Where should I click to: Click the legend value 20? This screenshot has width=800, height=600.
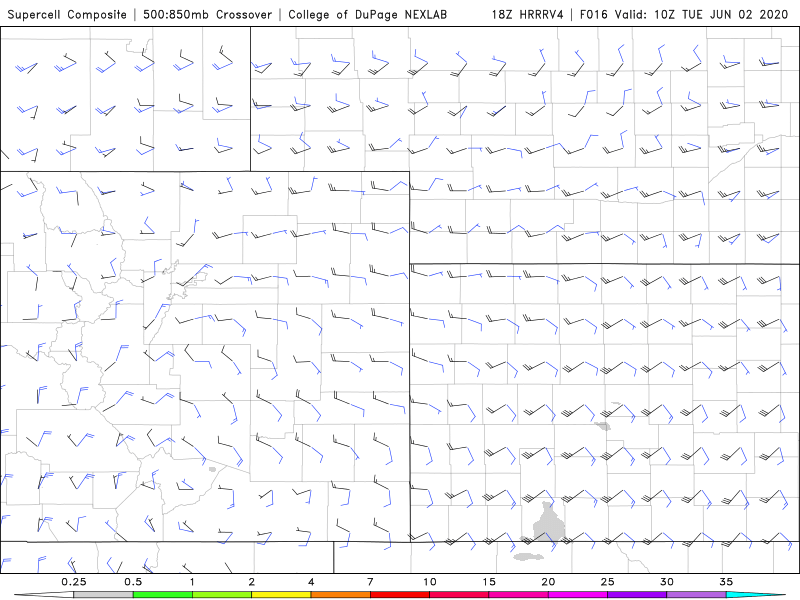point(548,582)
